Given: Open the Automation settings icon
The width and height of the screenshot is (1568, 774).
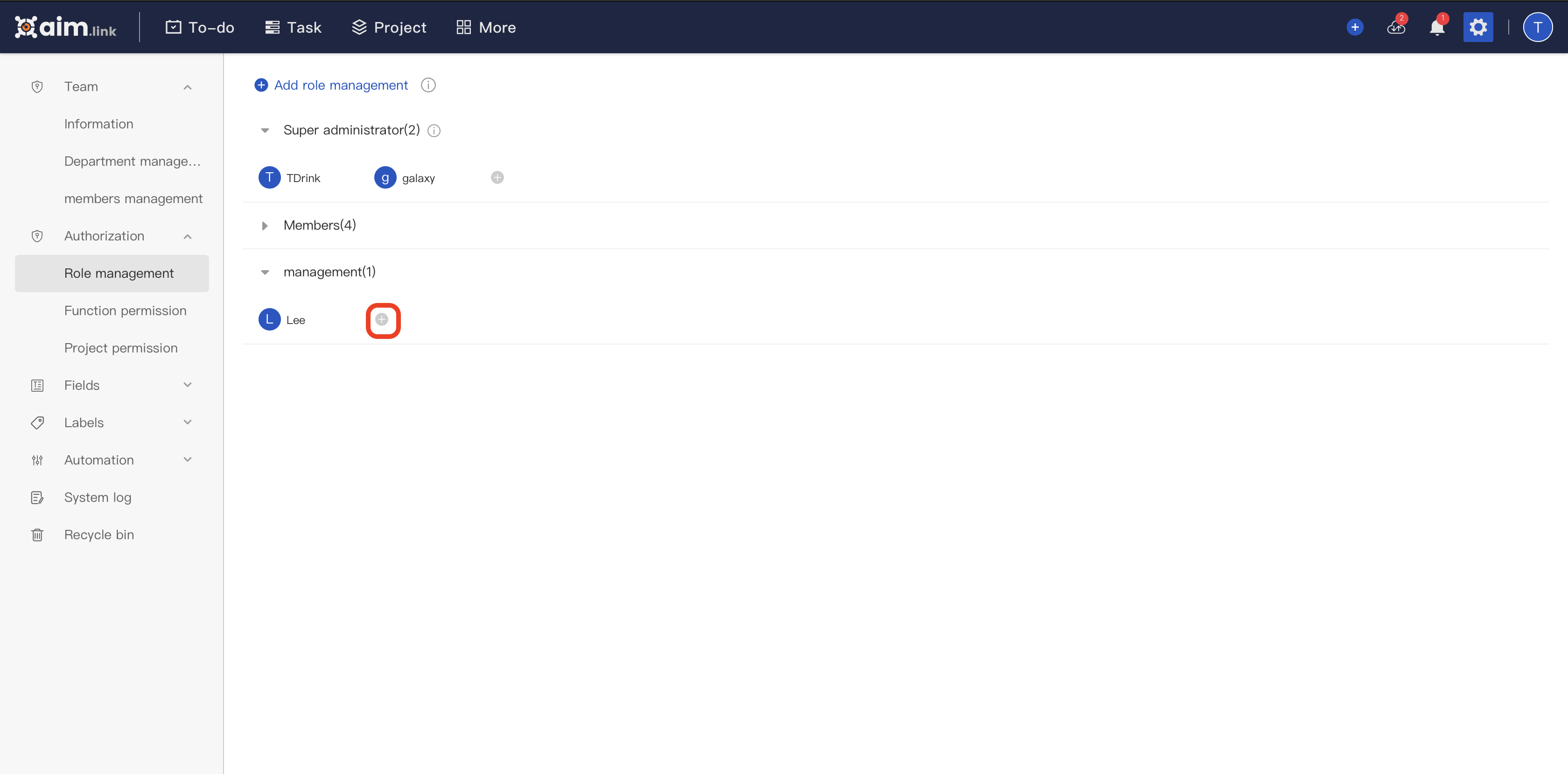Looking at the screenshot, I should pos(37,460).
